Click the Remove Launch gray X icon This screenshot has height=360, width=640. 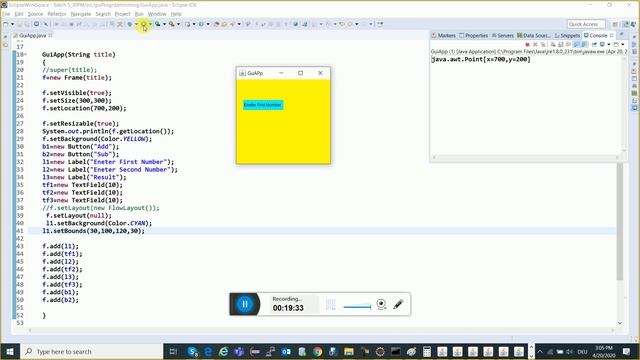click(535, 44)
